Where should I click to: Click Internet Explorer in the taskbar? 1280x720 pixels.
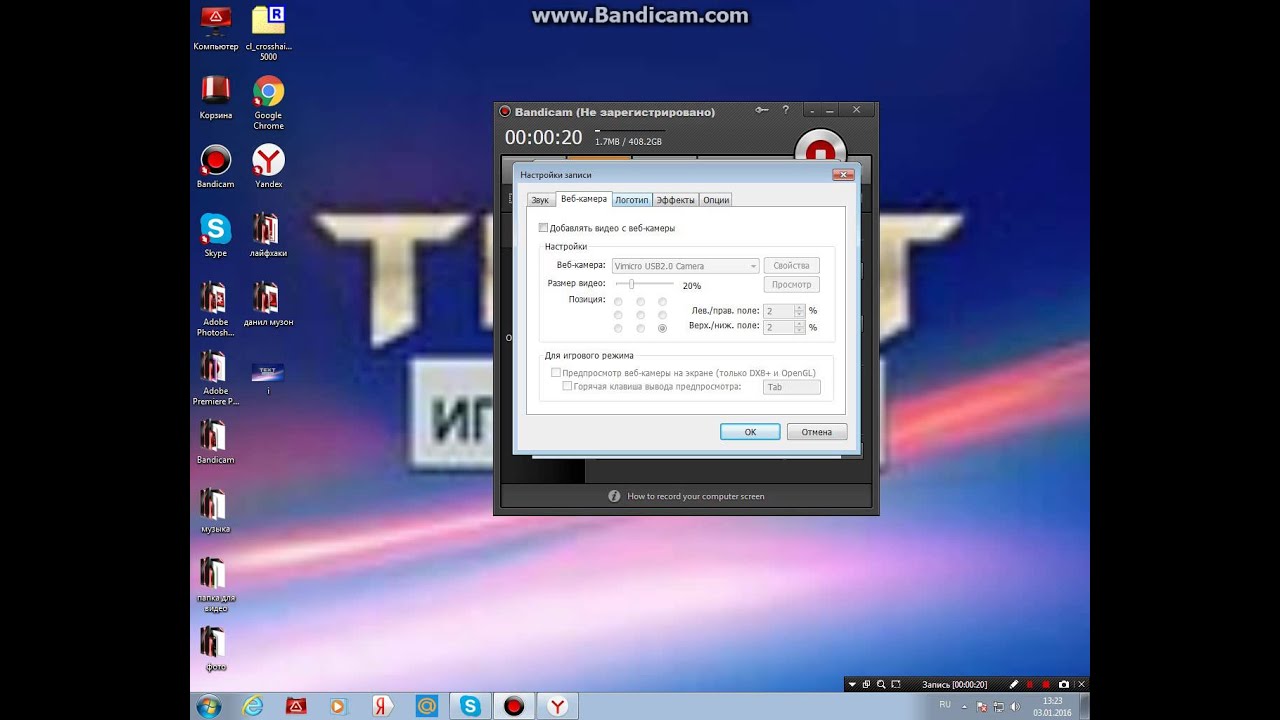pyautogui.click(x=253, y=706)
